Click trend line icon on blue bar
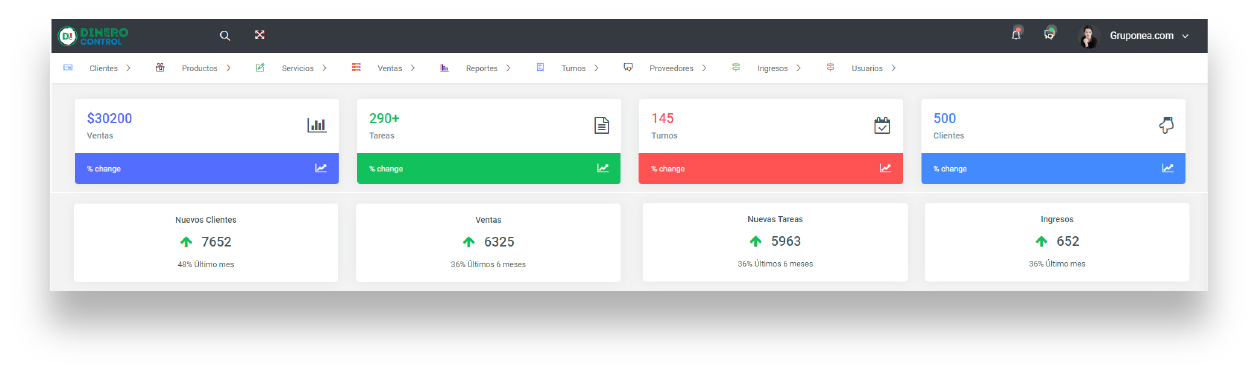 point(1168,168)
